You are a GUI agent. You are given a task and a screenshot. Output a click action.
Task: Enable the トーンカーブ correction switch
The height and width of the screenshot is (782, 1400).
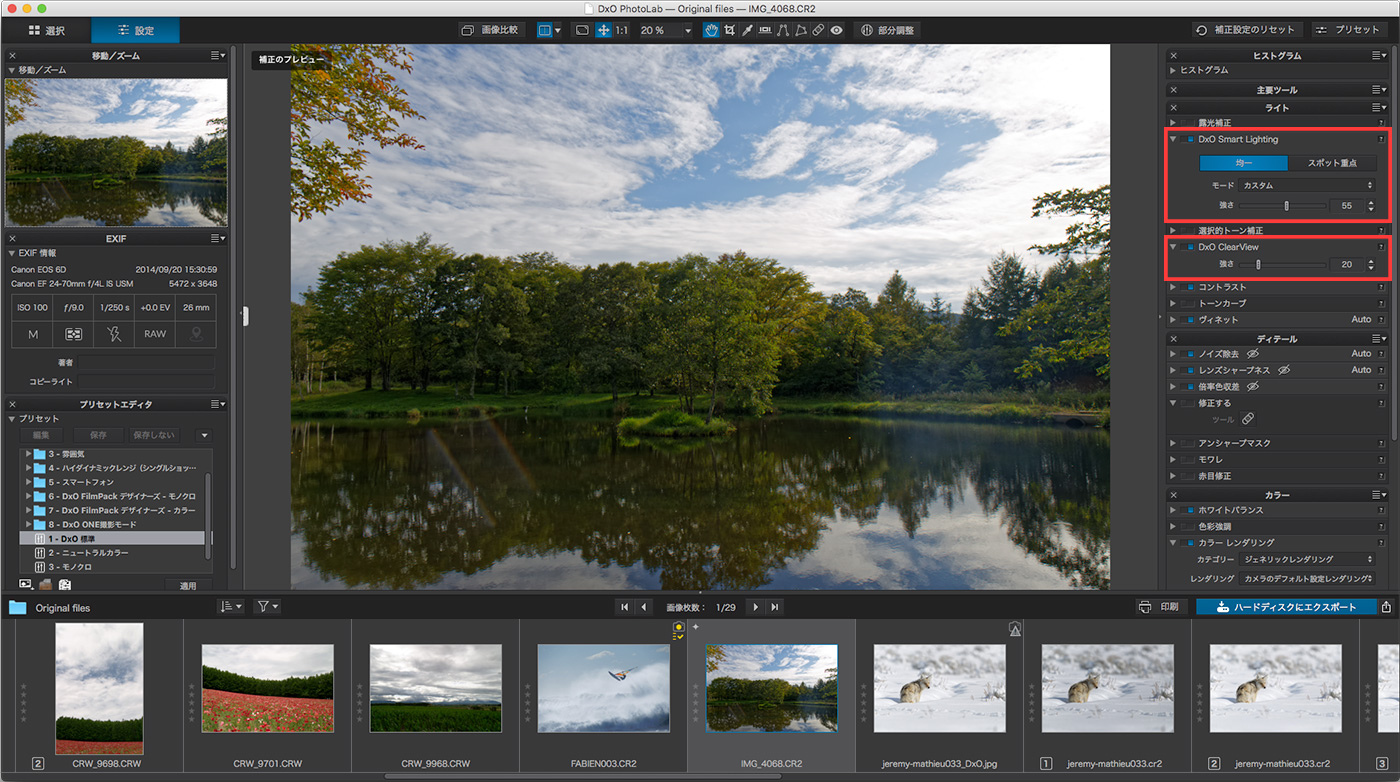pos(1187,303)
